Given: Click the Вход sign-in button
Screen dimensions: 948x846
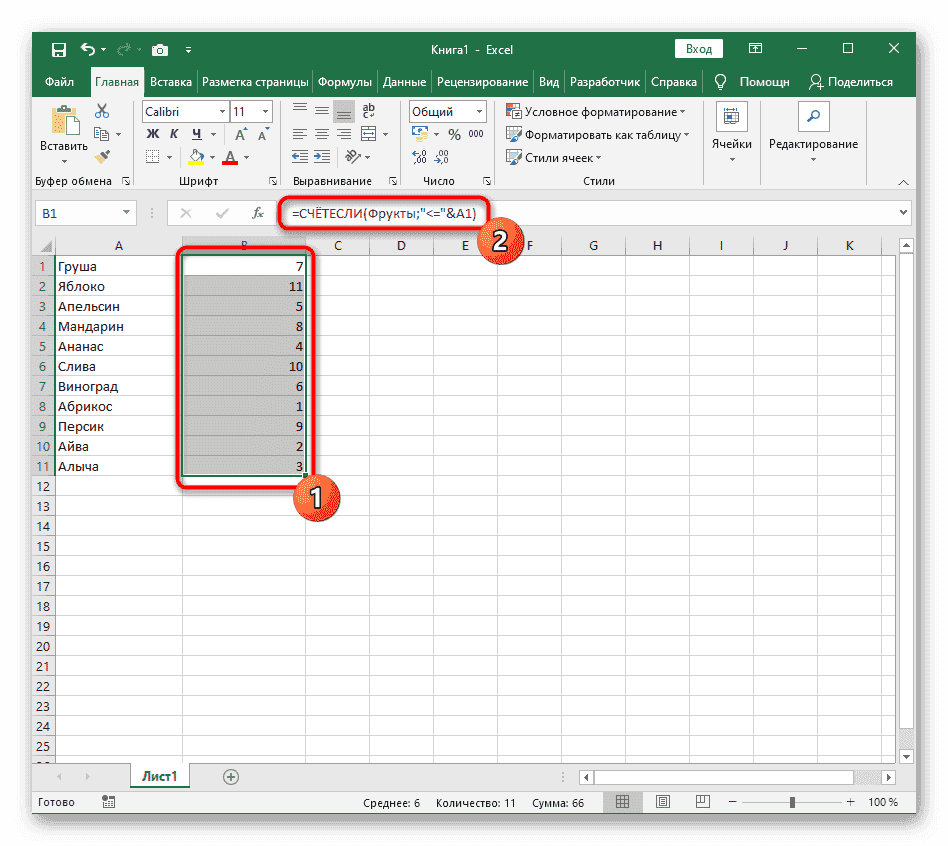Looking at the screenshot, I should coord(699,49).
